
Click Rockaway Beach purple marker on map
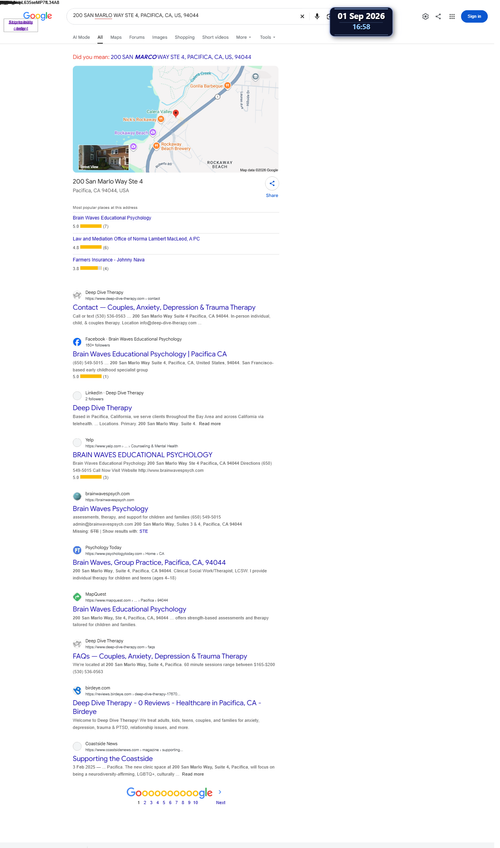pos(153,132)
